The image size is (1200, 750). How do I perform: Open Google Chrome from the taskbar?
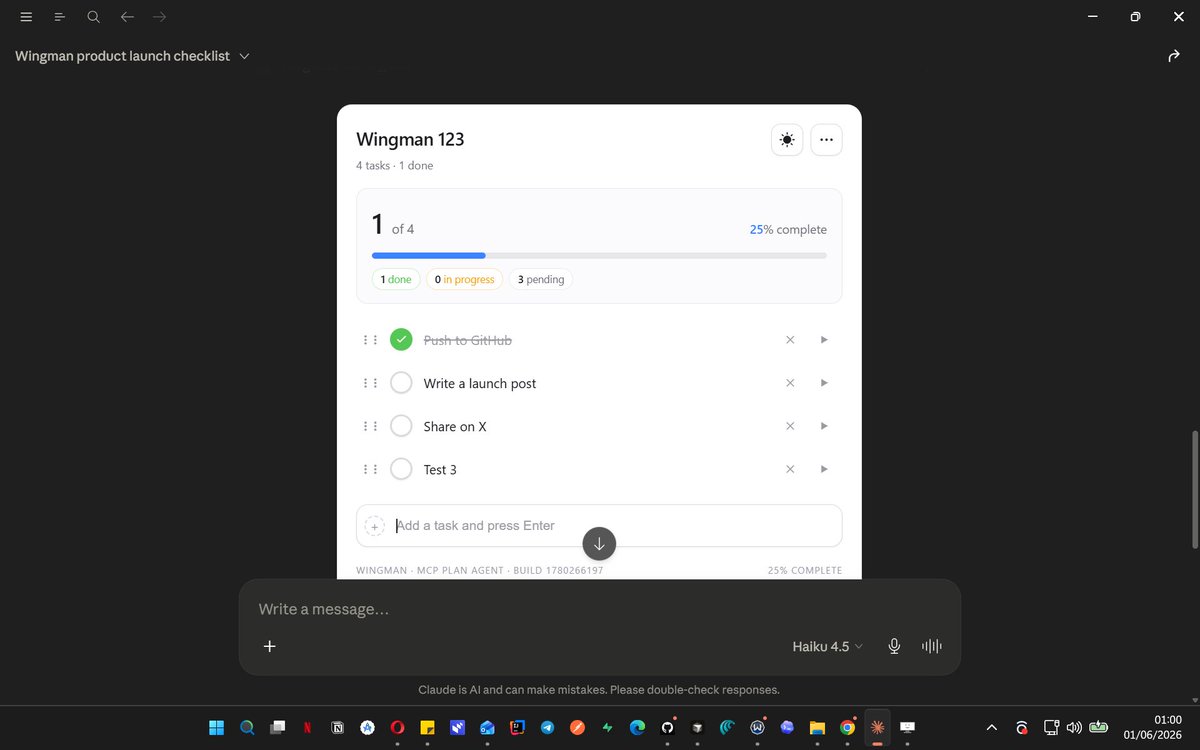pyautogui.click(x=847, y=727)
